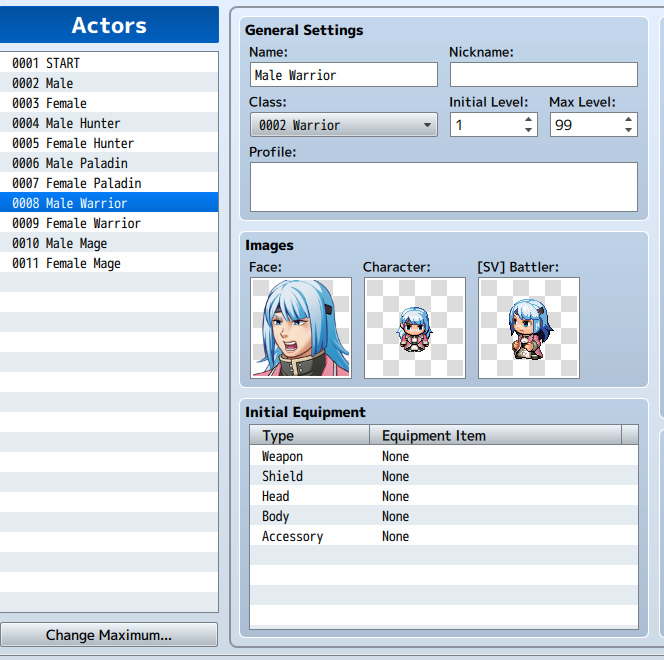Expand the Class dropdown showing 0002 Warrior
The width and height of the screenshot is (664, 660).
[344, 125]
